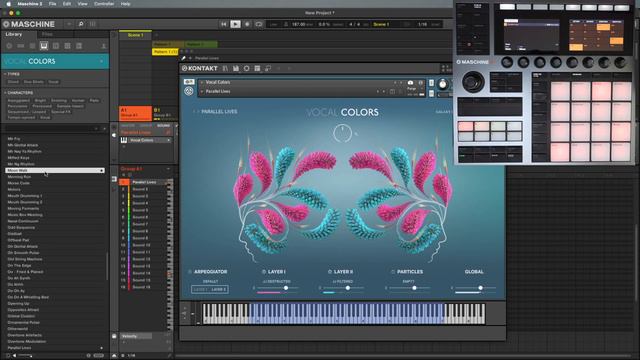
Task: Click the Kontakt snapshot camera icon
Action: (410, 82)
